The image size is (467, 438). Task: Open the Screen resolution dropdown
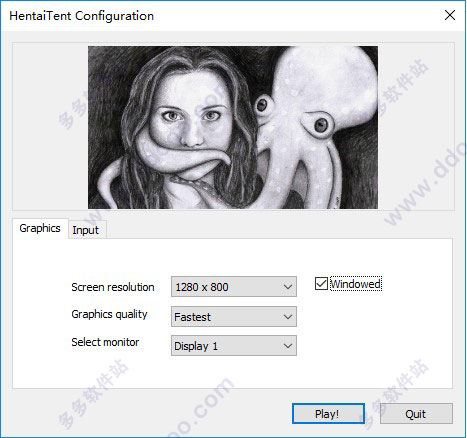pos(234,287)
